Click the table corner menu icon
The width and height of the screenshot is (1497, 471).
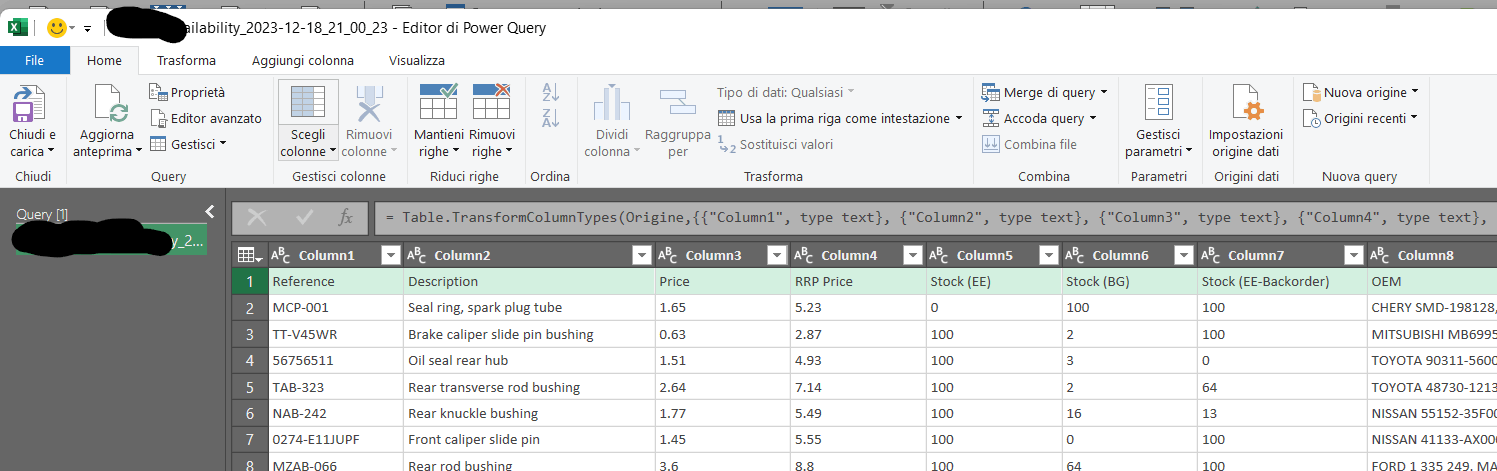pyautogui.click(x=250, y=255)
